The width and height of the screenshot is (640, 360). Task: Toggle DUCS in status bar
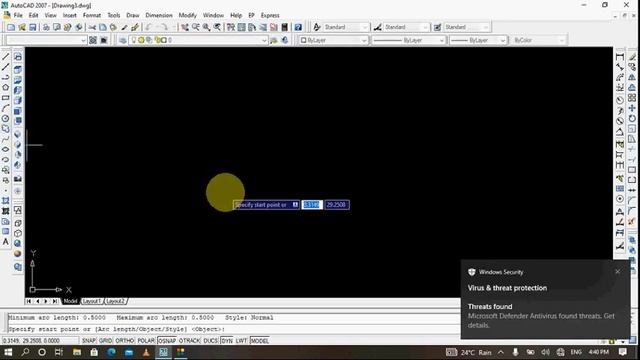point(210,340)
